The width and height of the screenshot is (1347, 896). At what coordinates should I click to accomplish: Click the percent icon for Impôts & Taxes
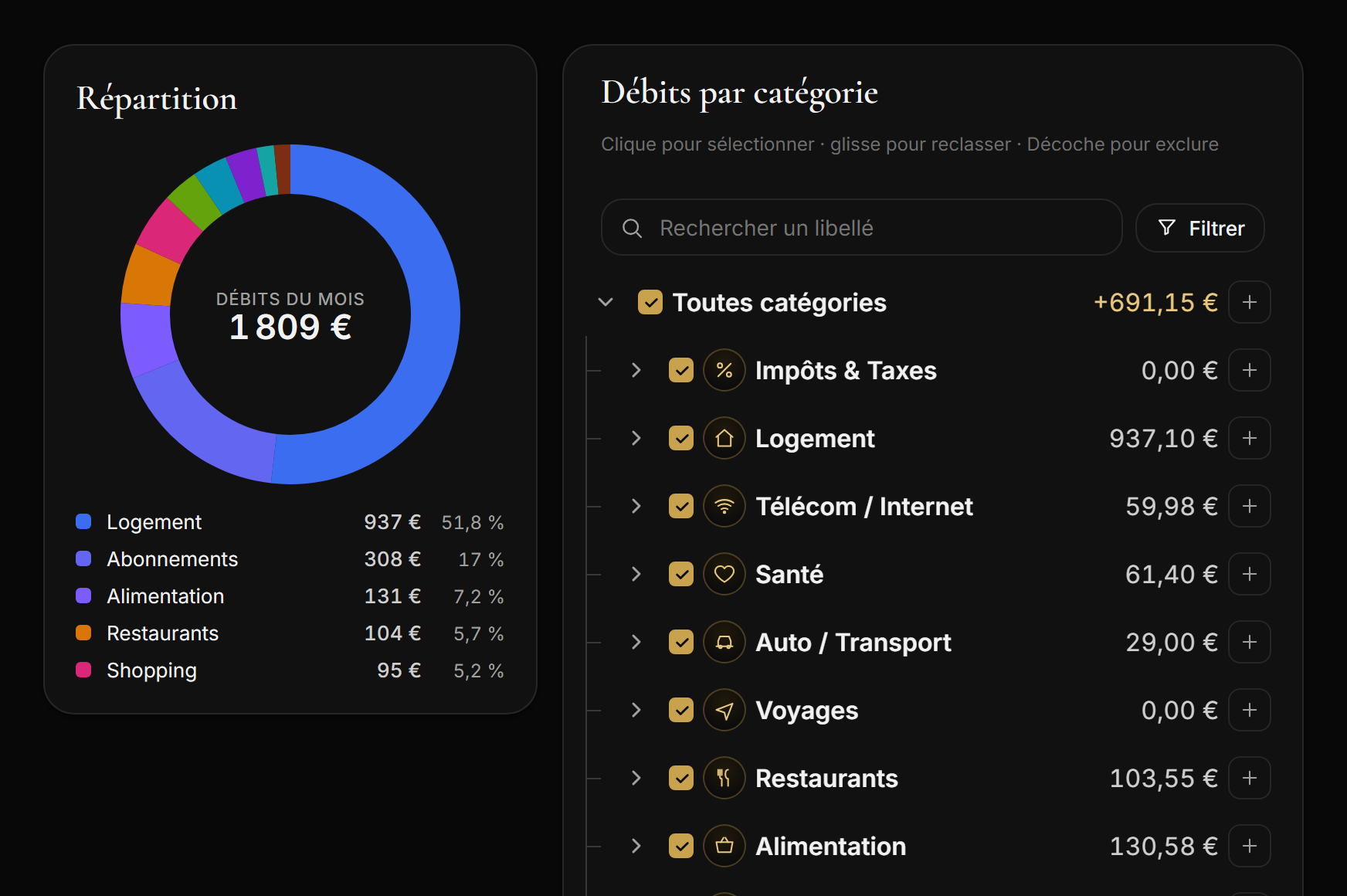click(x=724, y=370)
